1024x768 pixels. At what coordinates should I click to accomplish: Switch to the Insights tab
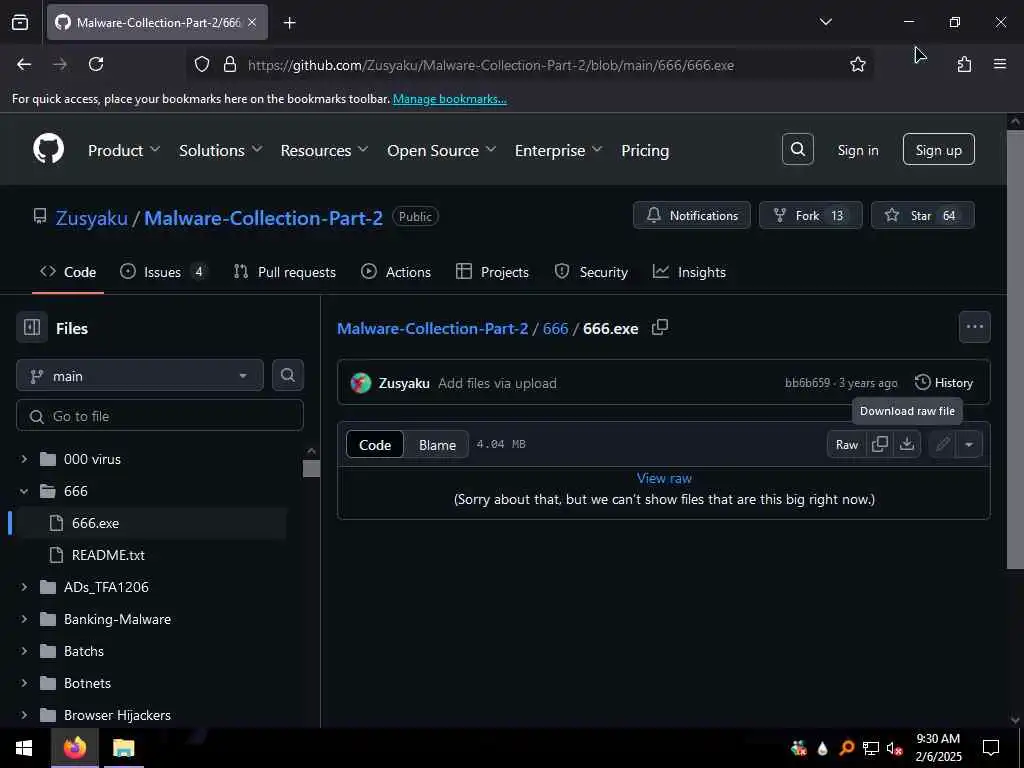pos(690,272)
